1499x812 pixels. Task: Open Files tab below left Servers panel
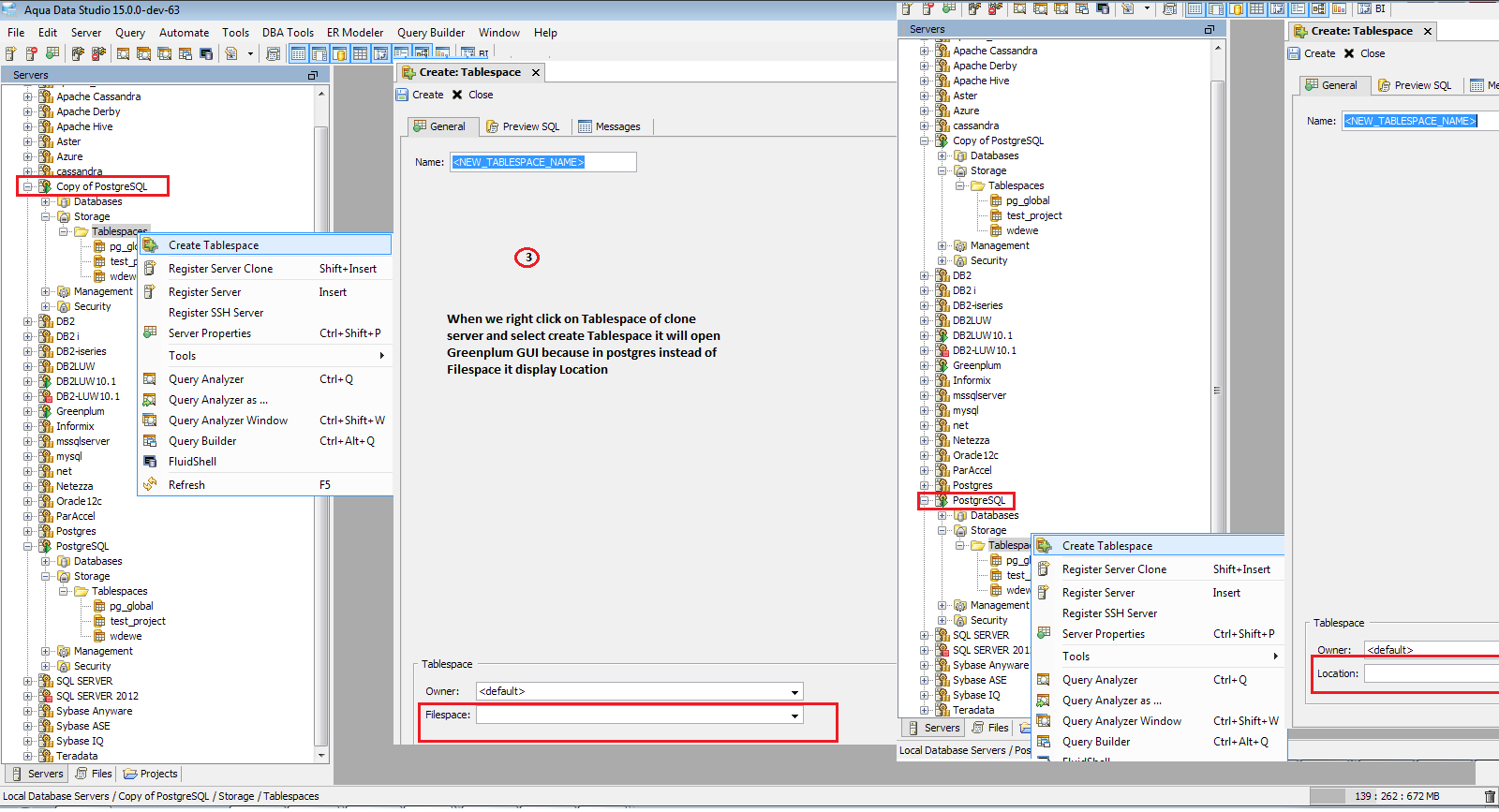tap(94, 775)
